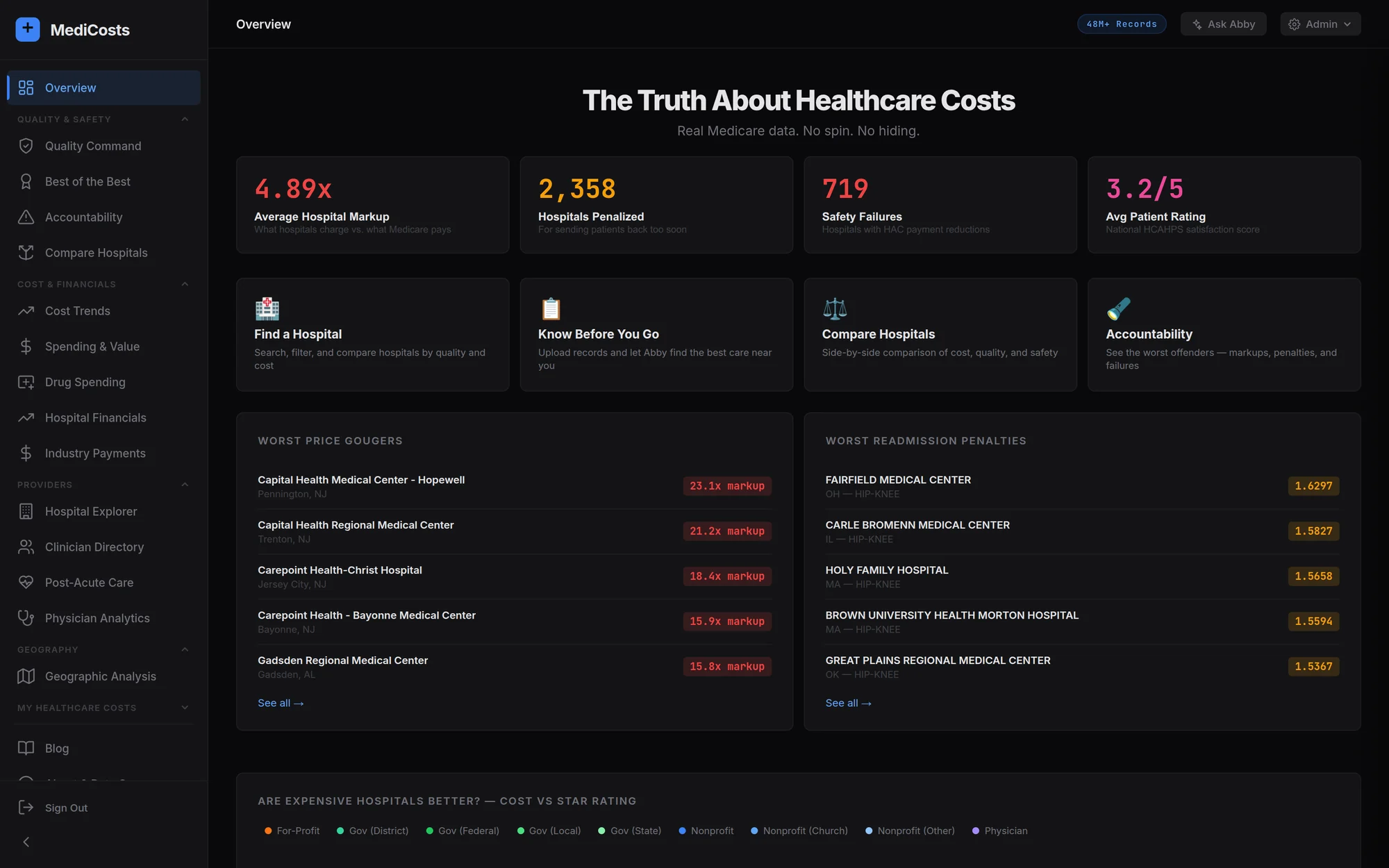Click the Overview grid icon in sidebar

coord(26,87)
